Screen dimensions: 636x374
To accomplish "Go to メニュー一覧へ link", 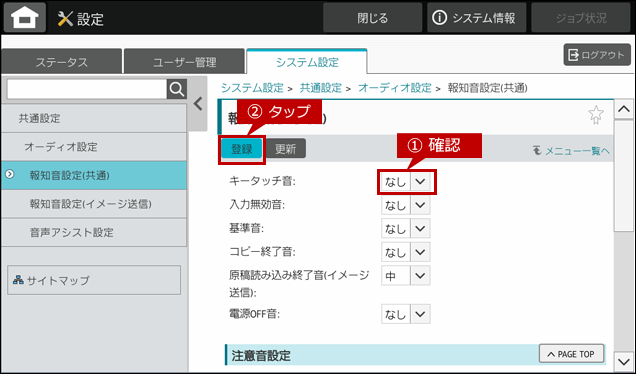I will point(572,150).
